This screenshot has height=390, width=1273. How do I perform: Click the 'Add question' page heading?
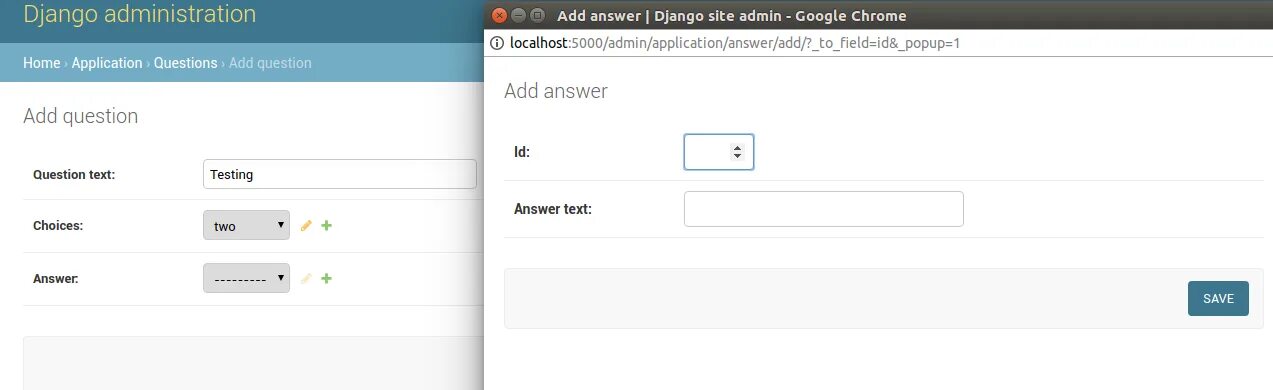point(80,116)
